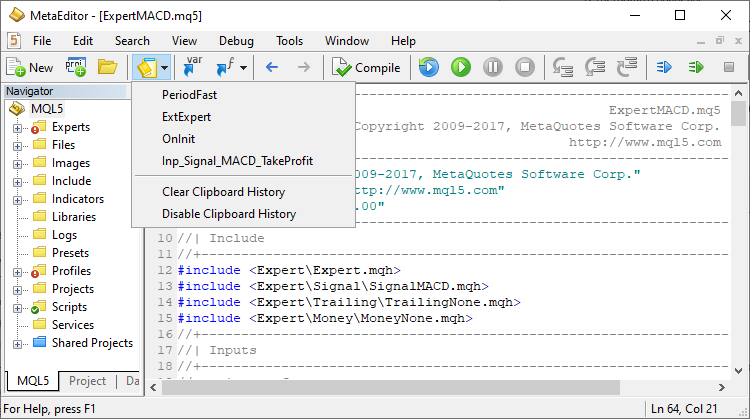Click the horizontal scrollbar right arrow
Viewport: 750px width, 419px height.
point(722,387)
